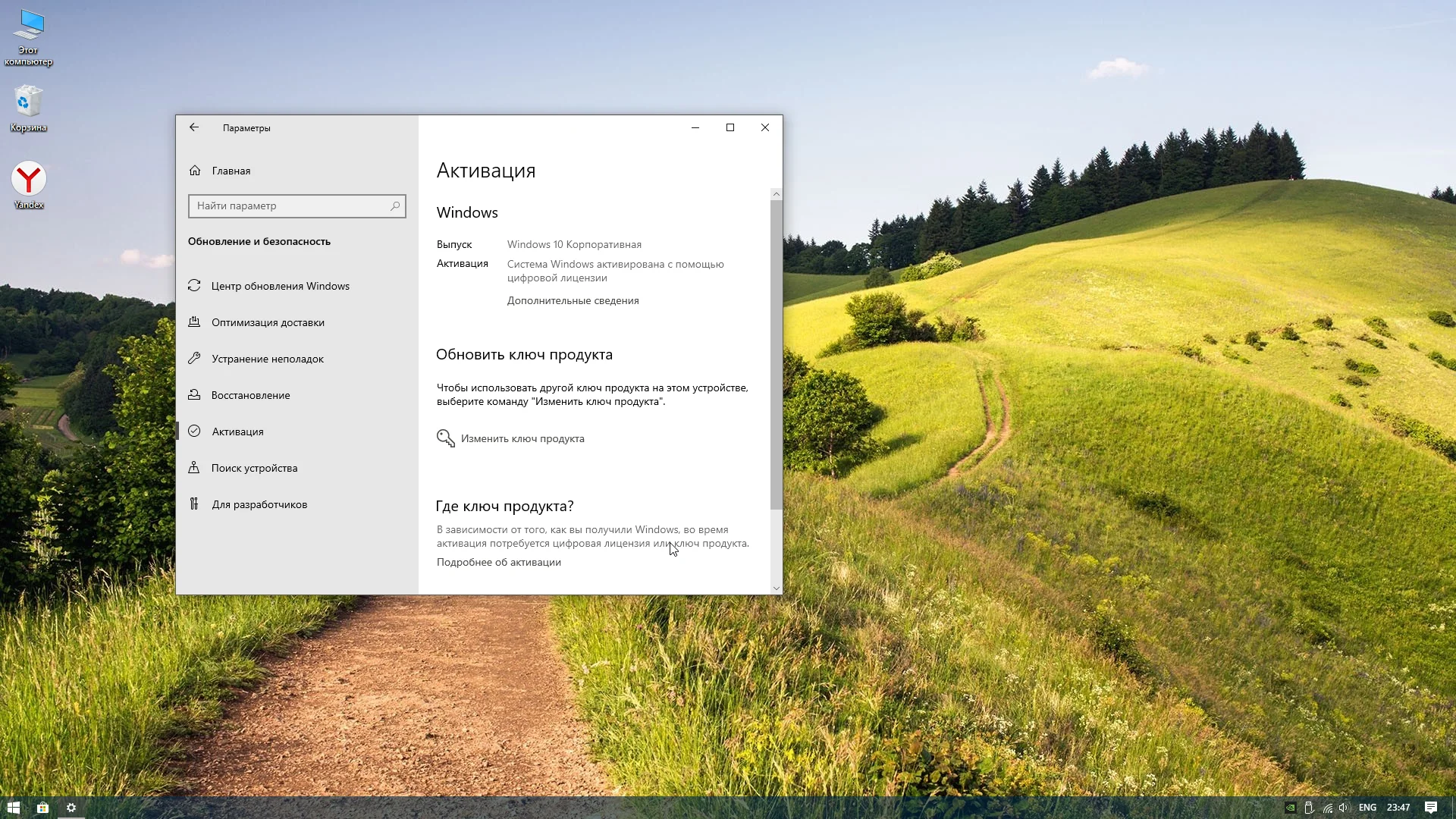Open the notification center icon

(1430, 808)
